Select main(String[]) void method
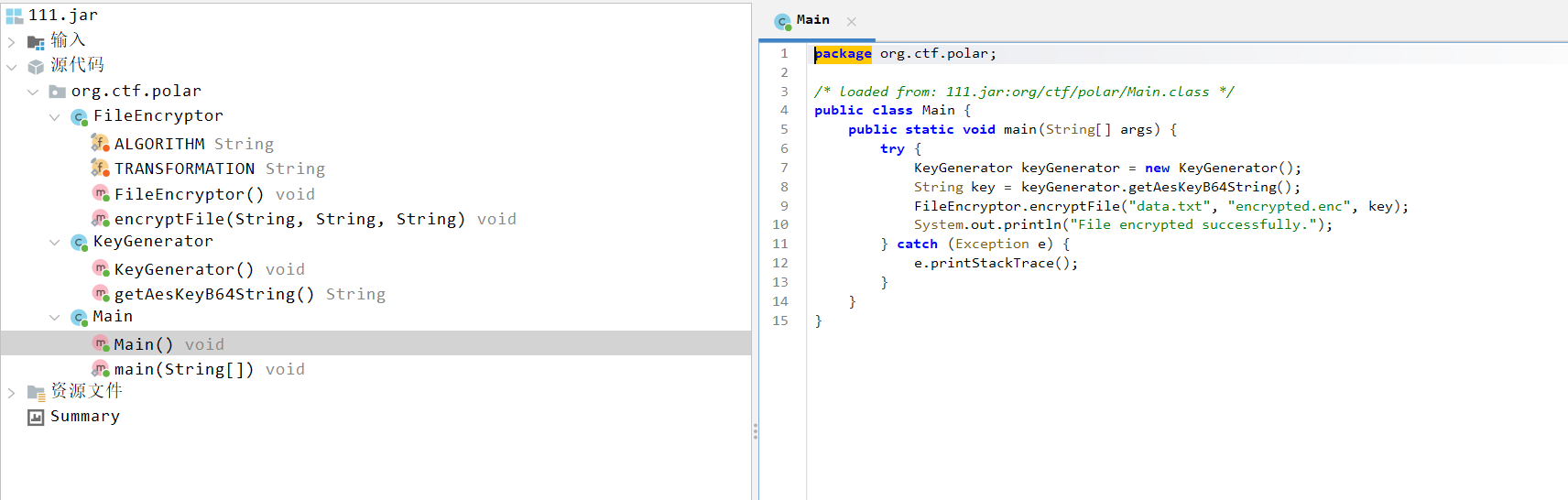 tap(210, 369)
